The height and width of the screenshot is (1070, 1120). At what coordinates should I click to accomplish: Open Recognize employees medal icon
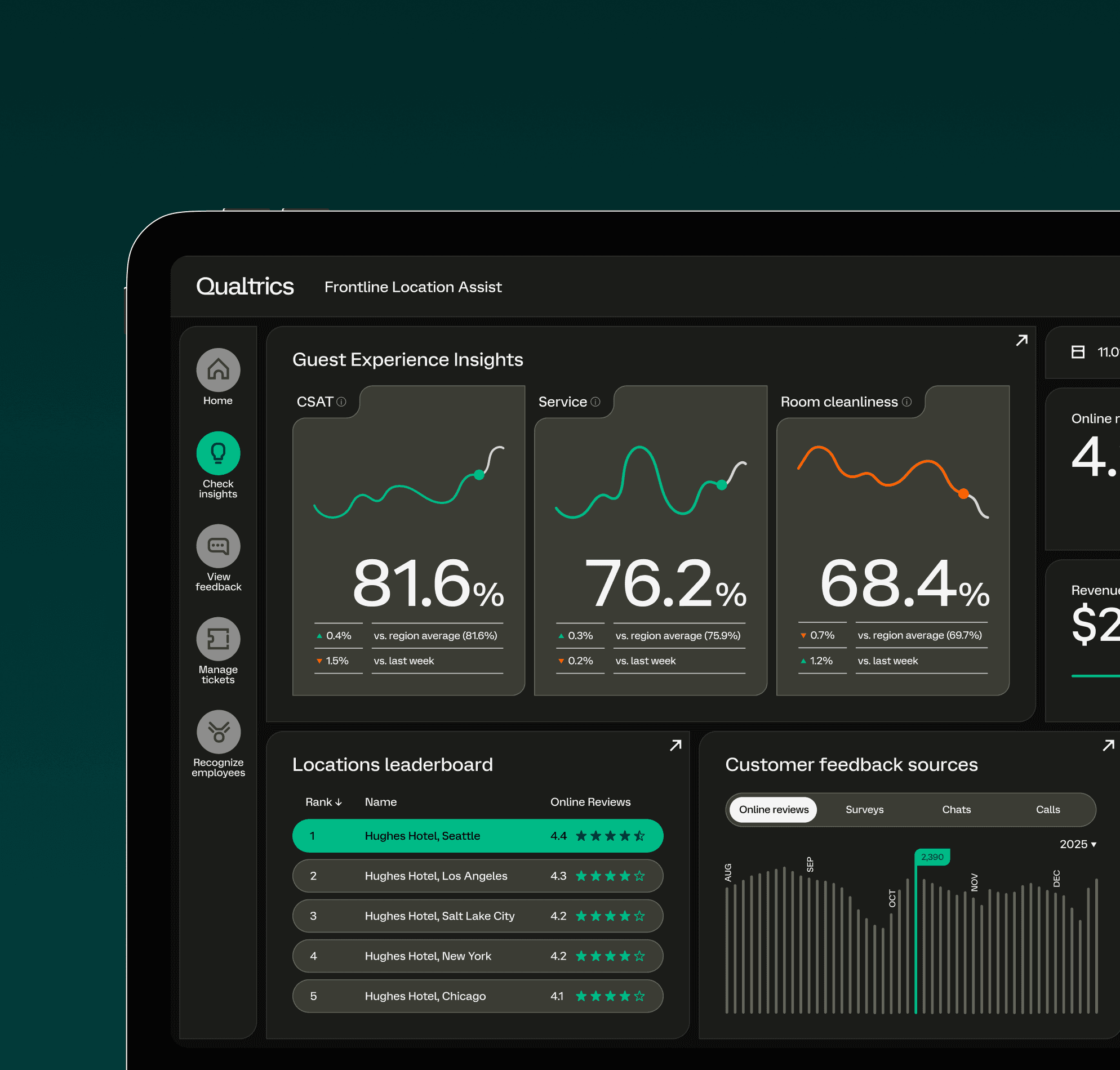[x=218, y=732]
